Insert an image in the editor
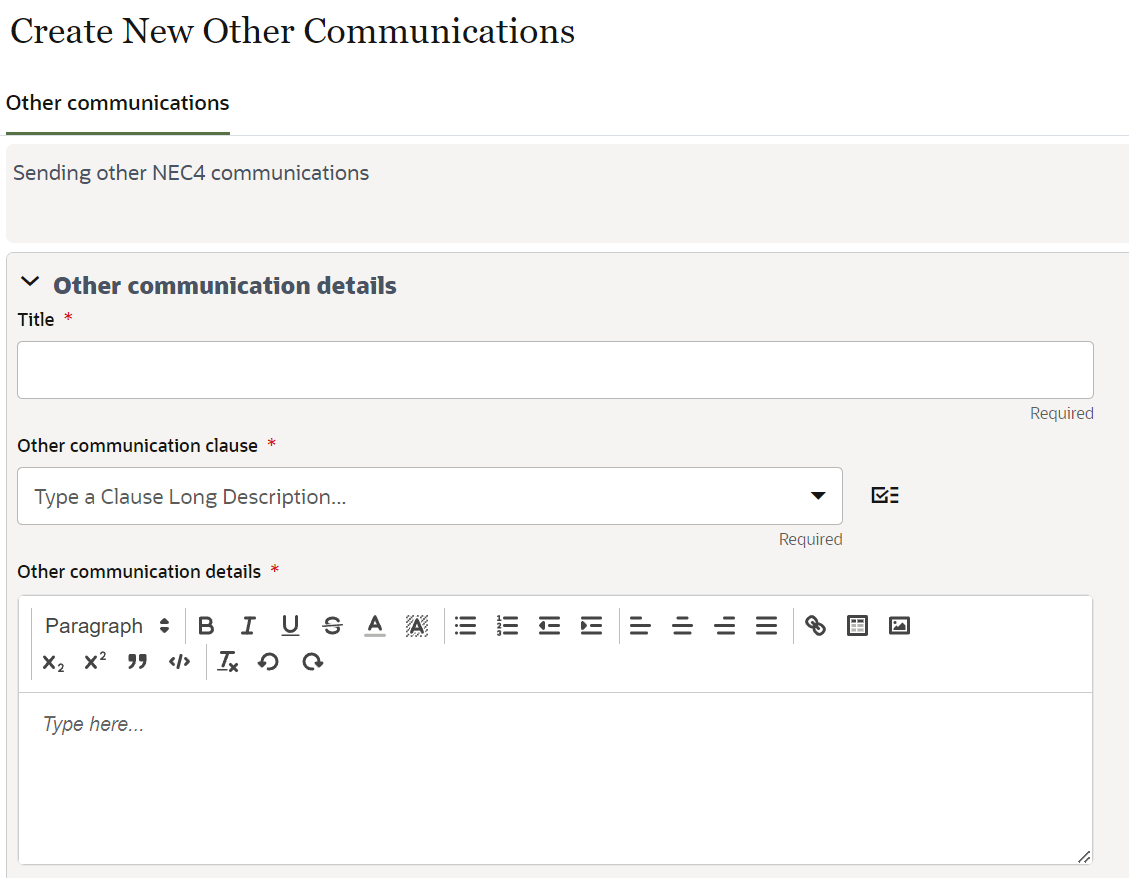This screenshot has width=1129, height=878. click(899, 625)
